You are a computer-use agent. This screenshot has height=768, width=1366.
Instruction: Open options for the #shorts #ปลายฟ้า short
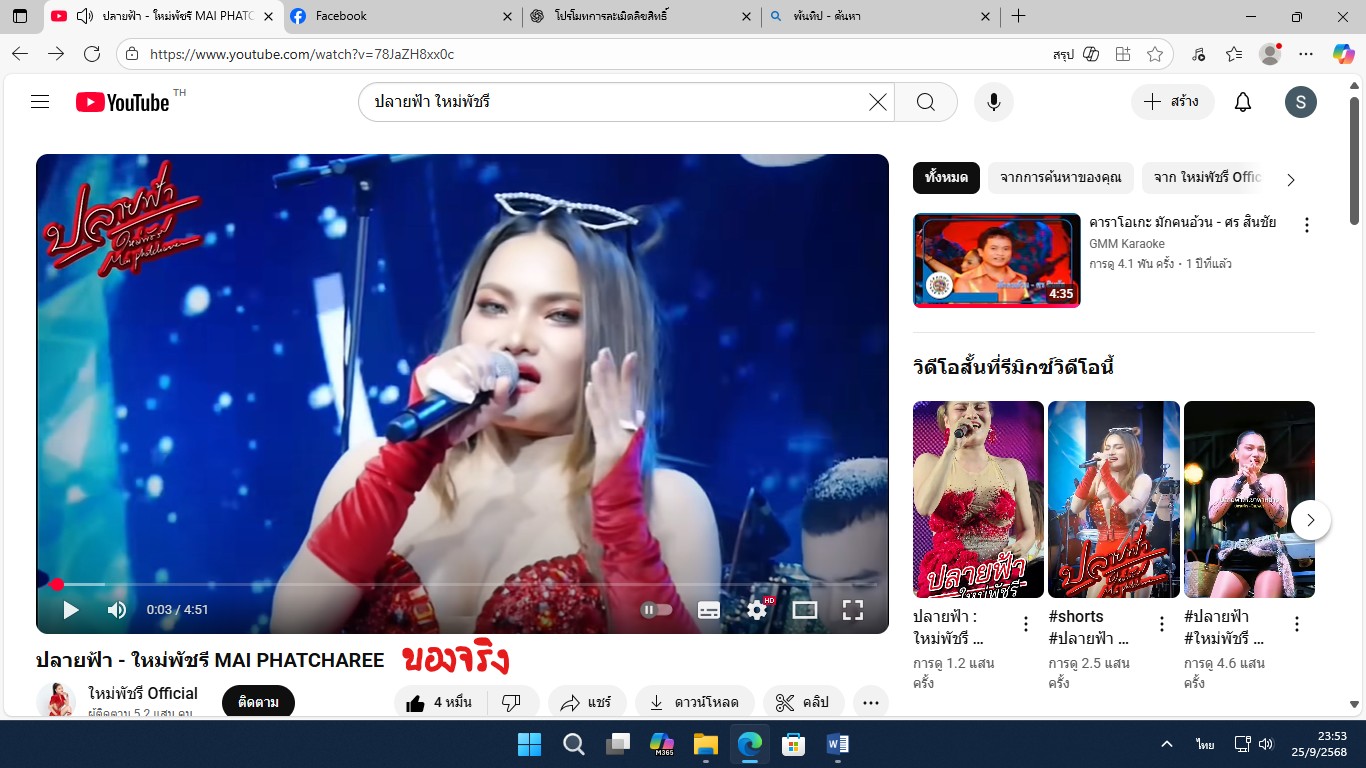click(x=1161, y=624)
